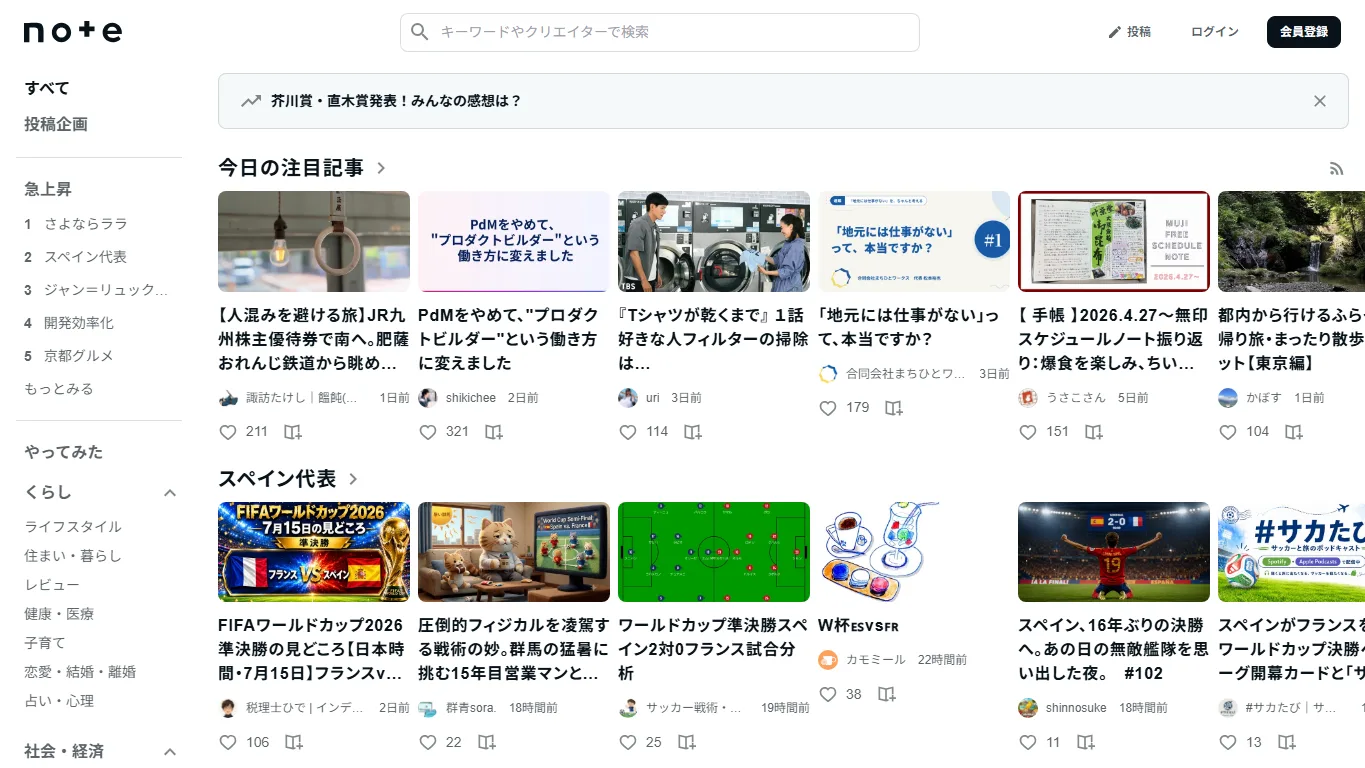The image size is (1365, 768).
Task: Like the Tシャツが乾くまで article (114)
Action: 628,432
